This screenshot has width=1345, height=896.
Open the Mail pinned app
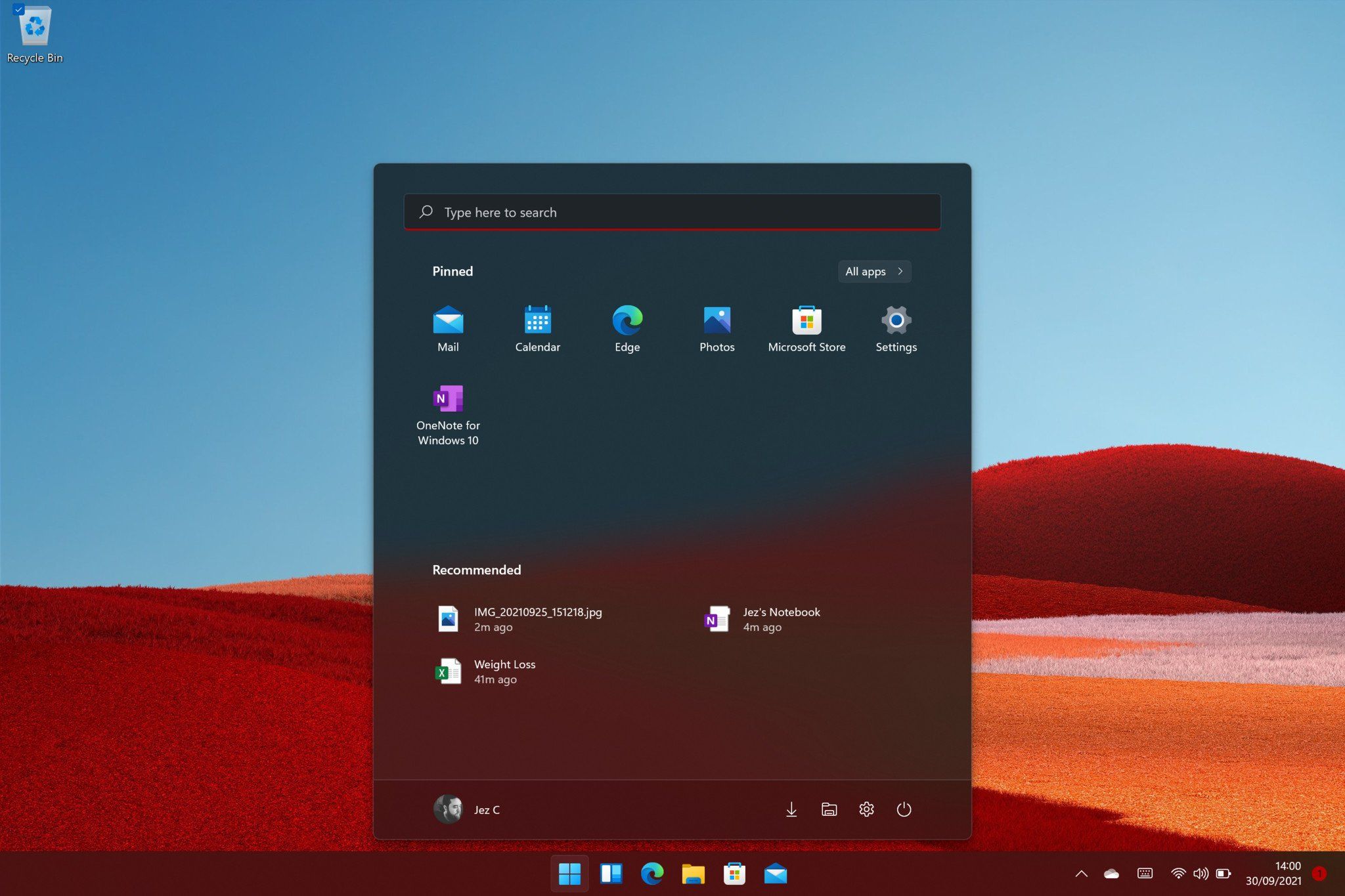point(449,328)
